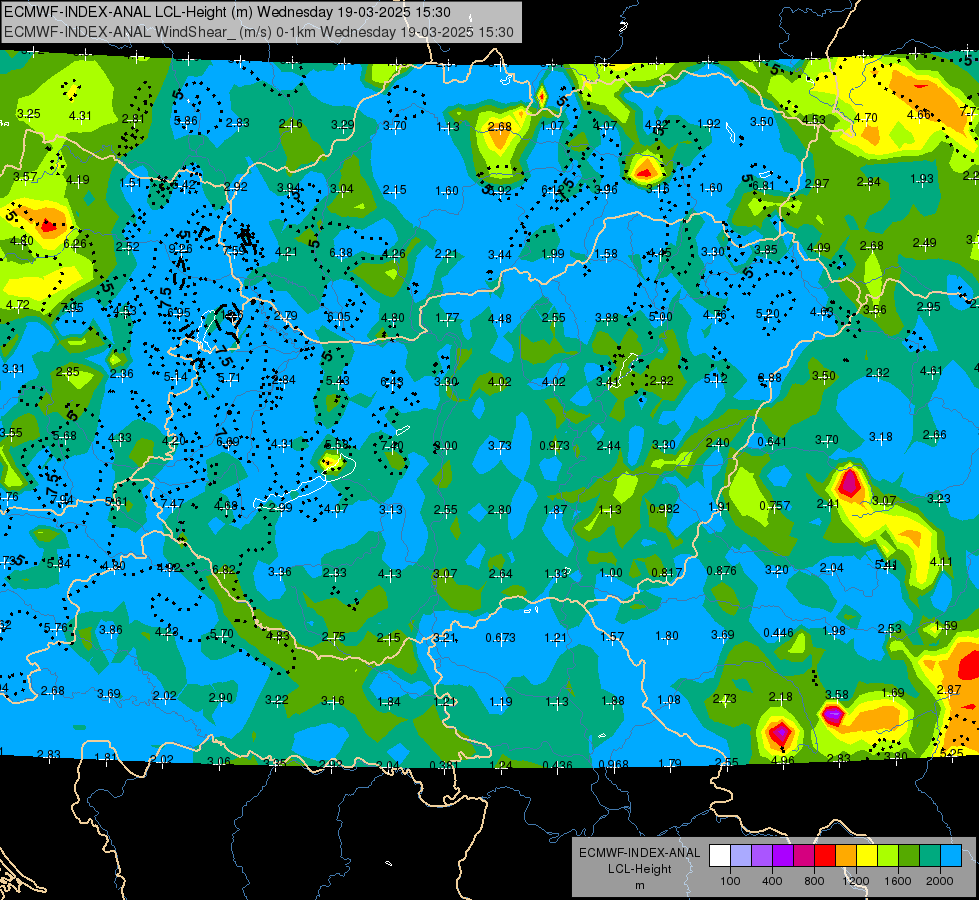Click the wind shear value 0.446
This screenshot has width=979, height=900.
pyautogui.click(x=778, y=633)
